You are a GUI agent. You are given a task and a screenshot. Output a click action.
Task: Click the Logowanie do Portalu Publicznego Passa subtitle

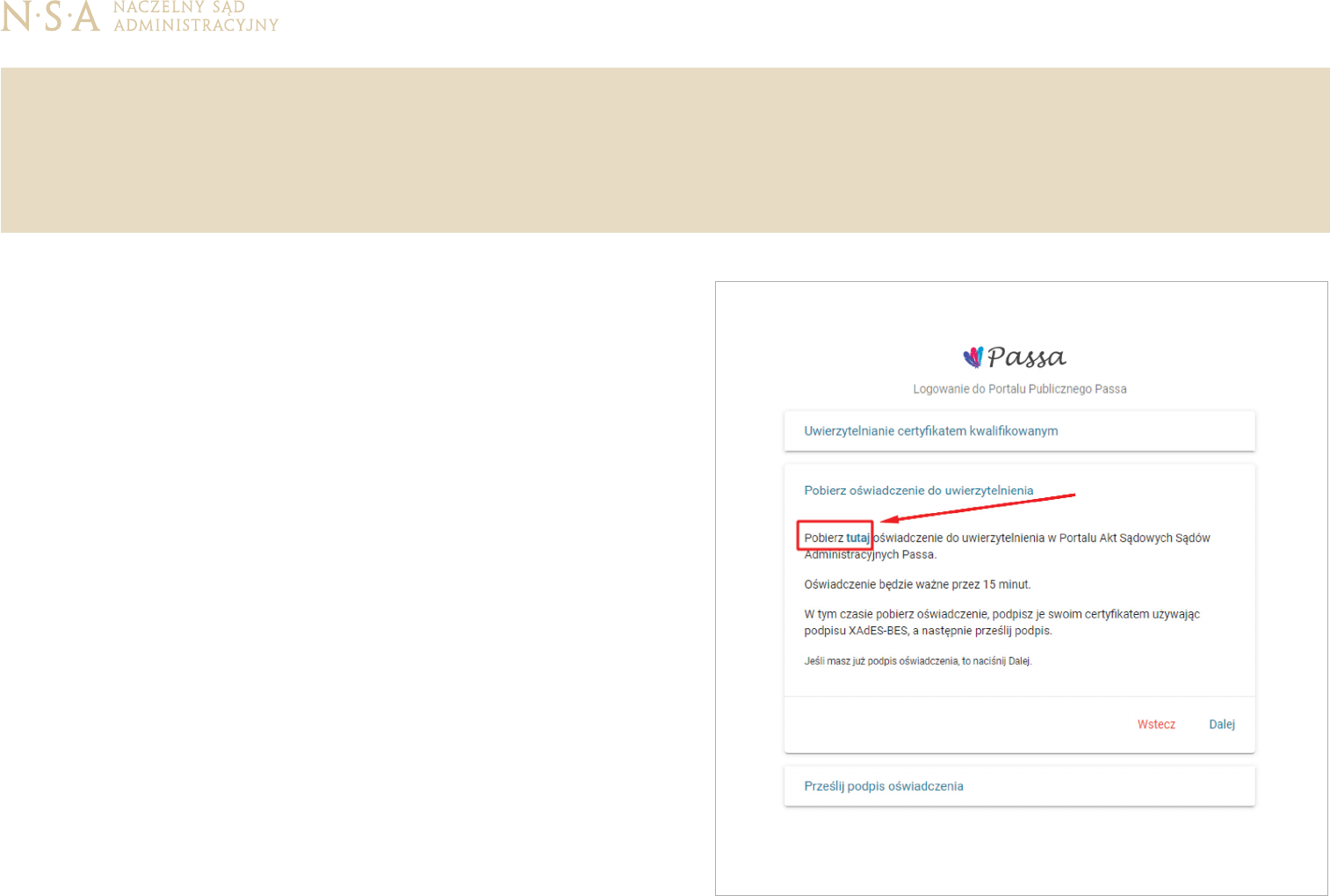[x=1019, y=389]
